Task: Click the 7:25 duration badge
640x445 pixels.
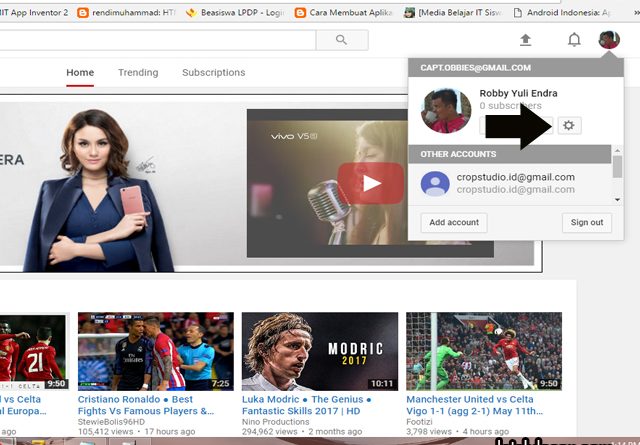Action: coord(220,383)
